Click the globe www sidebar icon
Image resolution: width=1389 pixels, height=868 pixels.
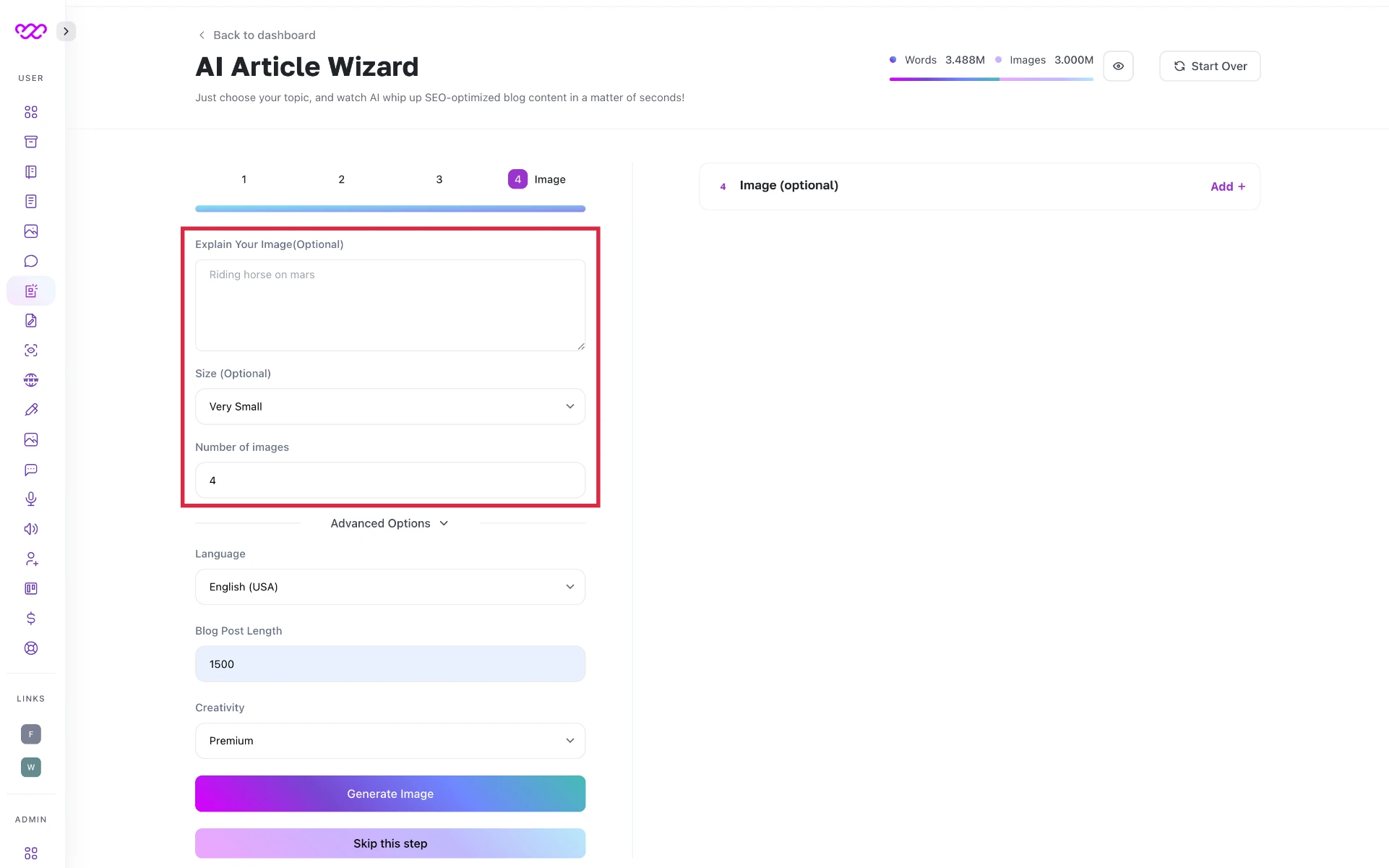click(31, 380)
